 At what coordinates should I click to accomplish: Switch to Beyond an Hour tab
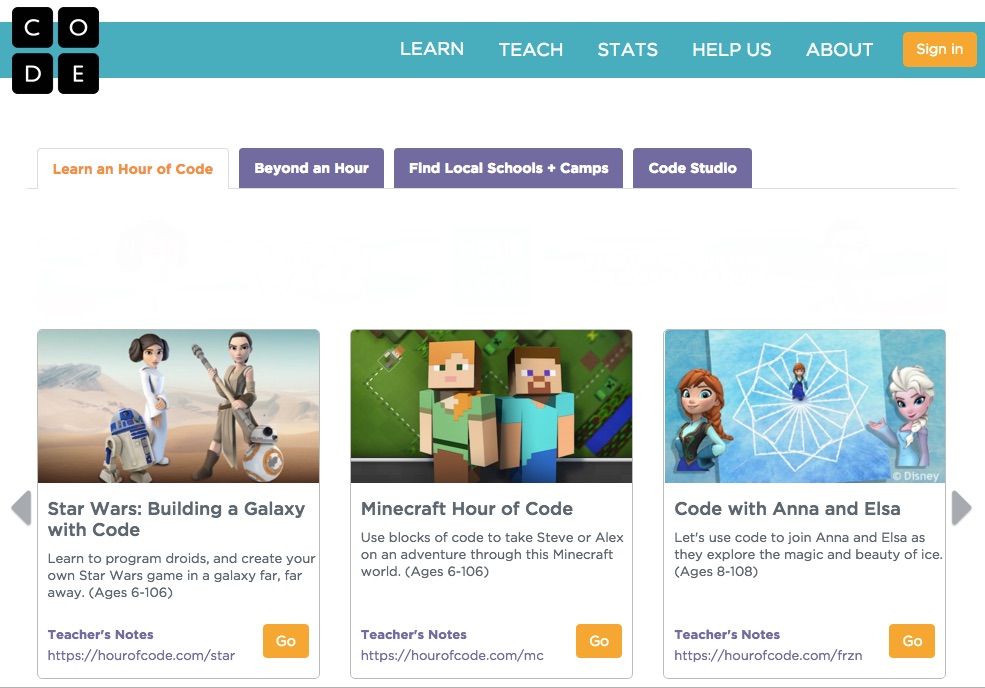[311, 168]
